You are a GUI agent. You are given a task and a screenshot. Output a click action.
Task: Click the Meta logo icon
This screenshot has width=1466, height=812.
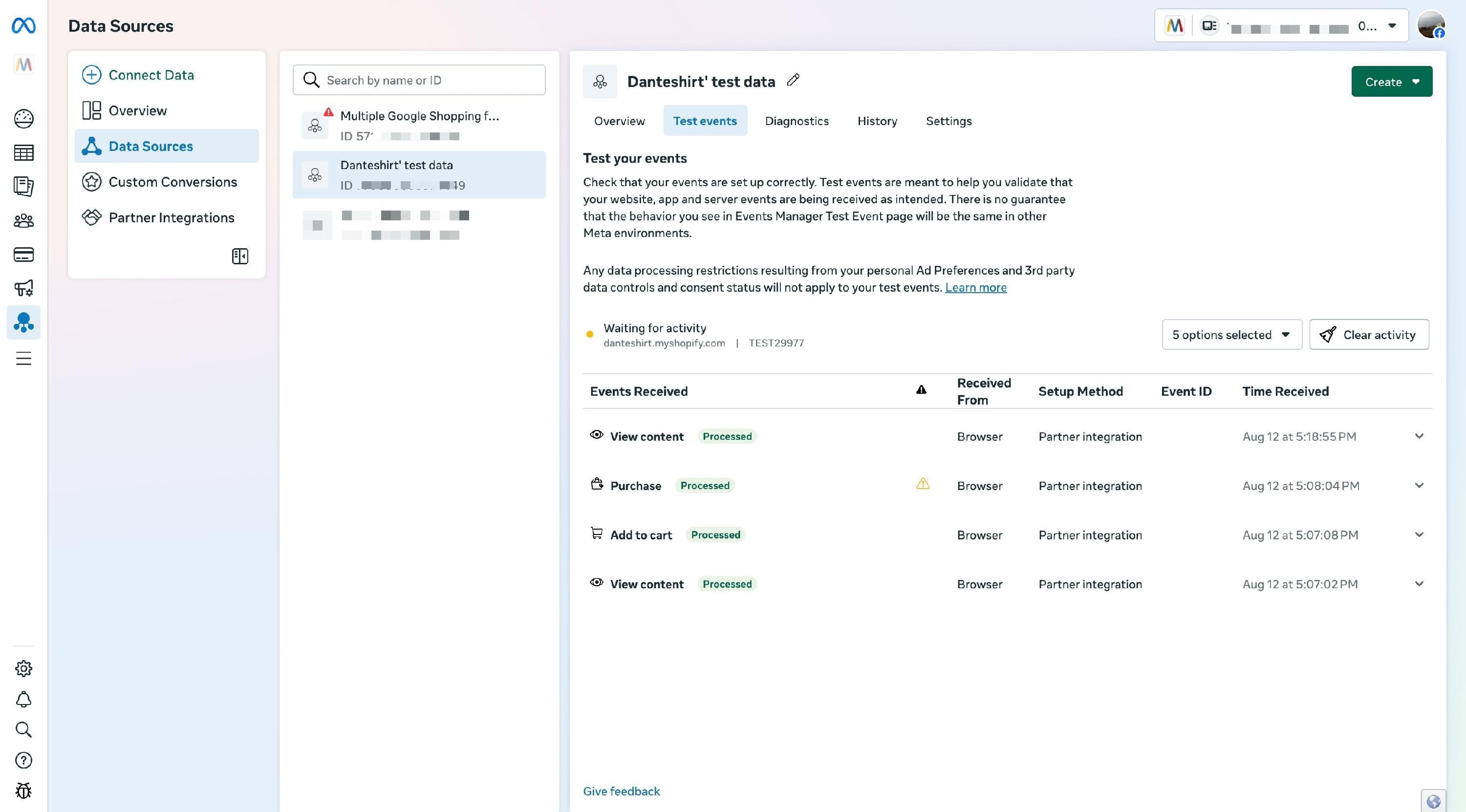point(23,25)
